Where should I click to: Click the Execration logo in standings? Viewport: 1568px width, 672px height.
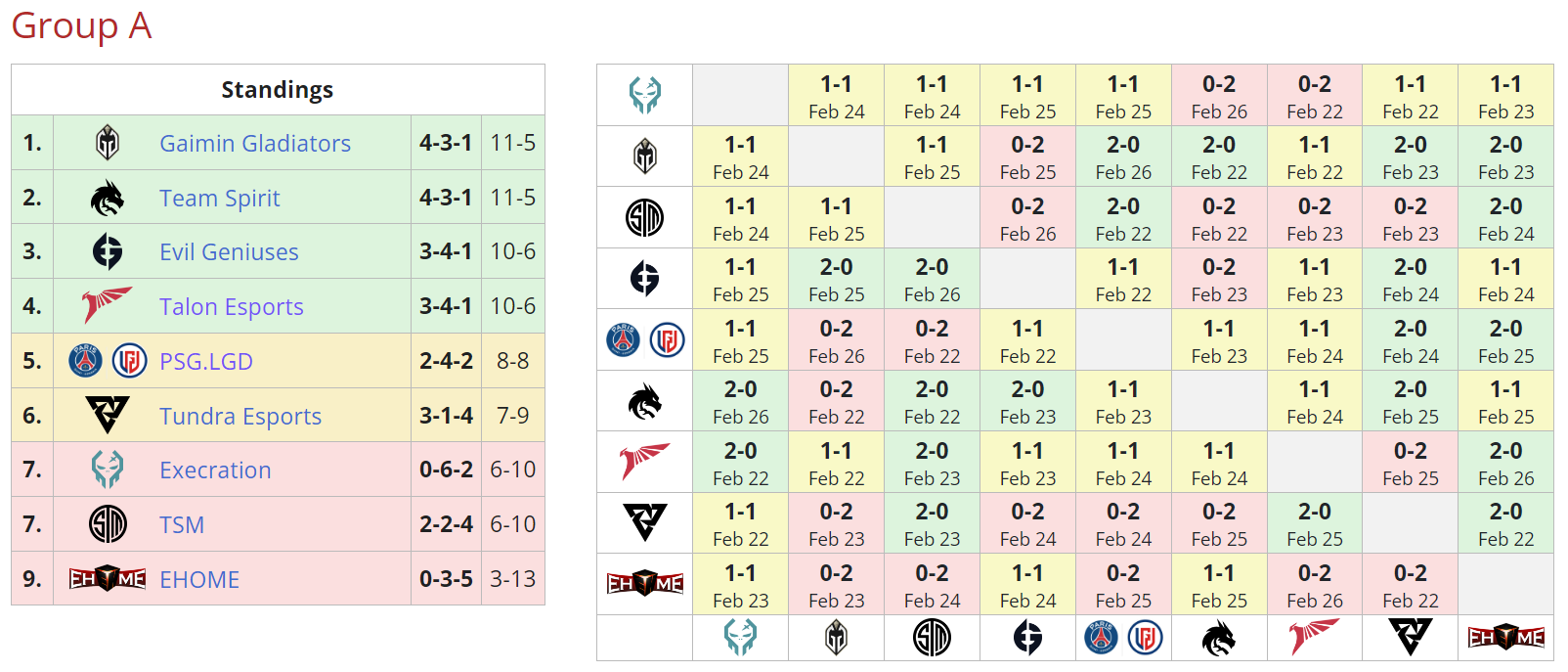click(108, 470)
